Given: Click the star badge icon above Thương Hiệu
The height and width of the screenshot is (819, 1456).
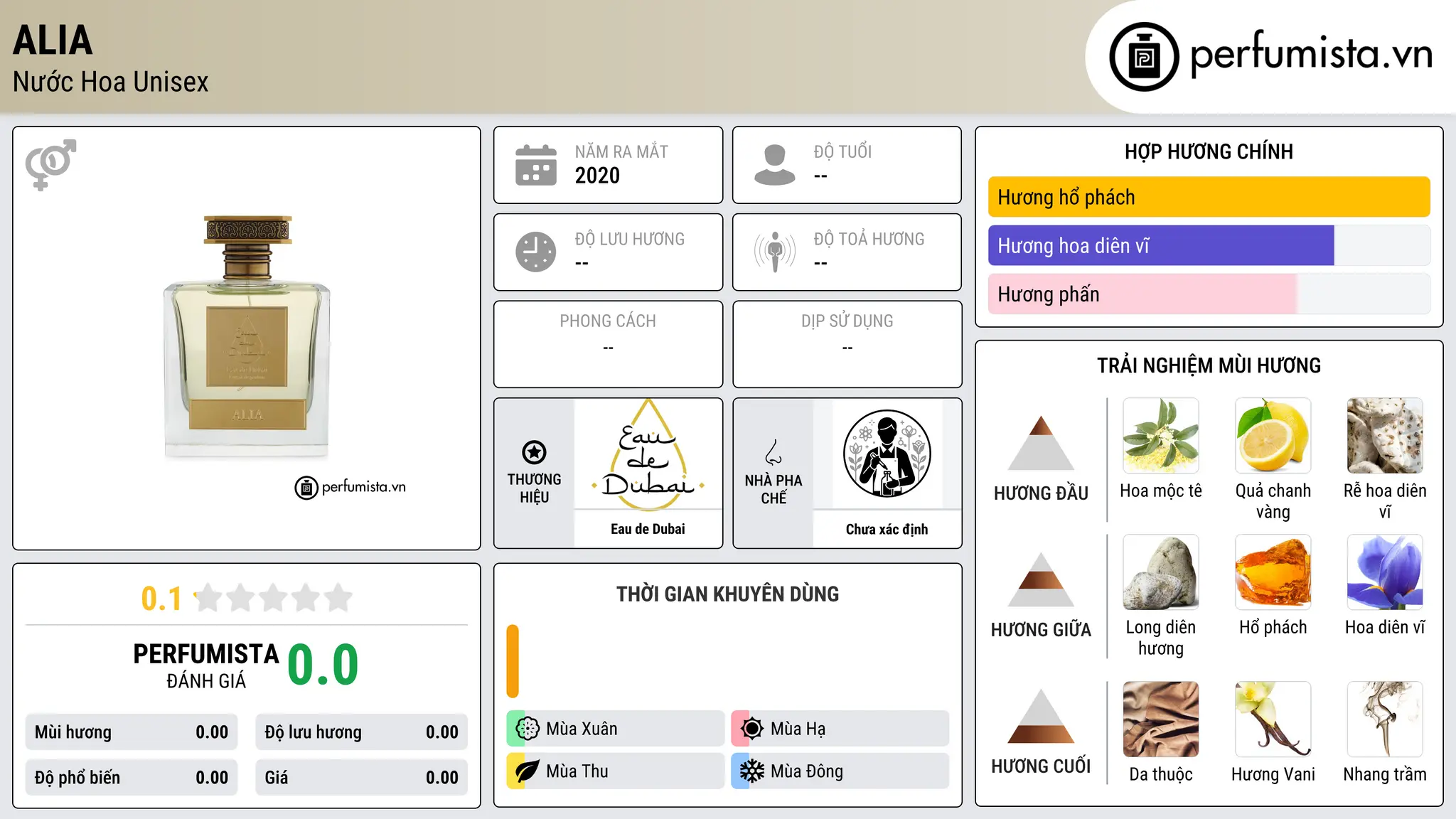Looking at the screenshot, I should coord(534,451).
